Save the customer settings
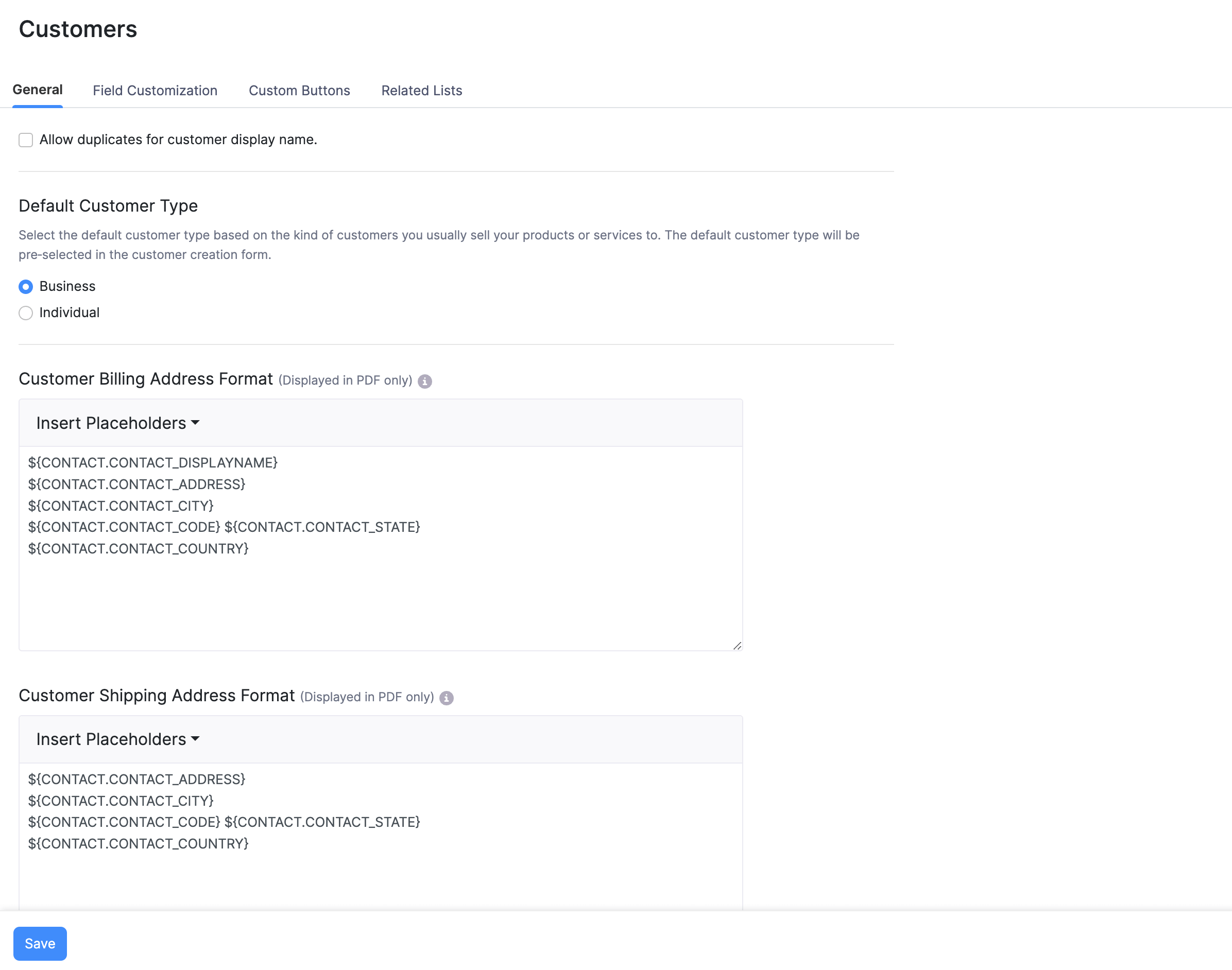Image resolution: width=1232 pixels, height=970 pixels. coord(40,943)
